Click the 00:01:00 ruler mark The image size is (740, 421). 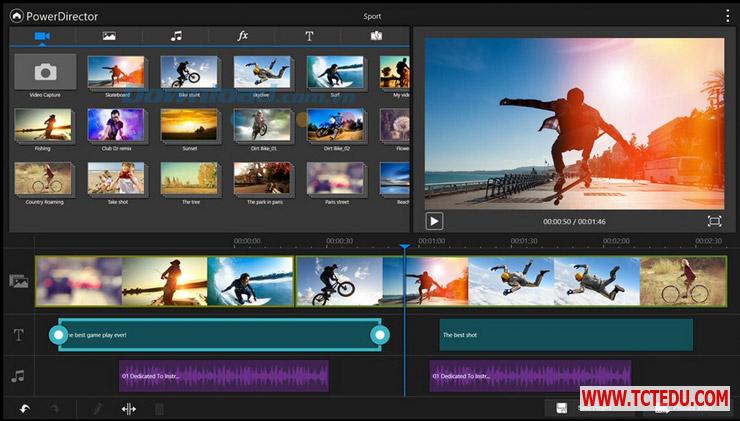431,241
